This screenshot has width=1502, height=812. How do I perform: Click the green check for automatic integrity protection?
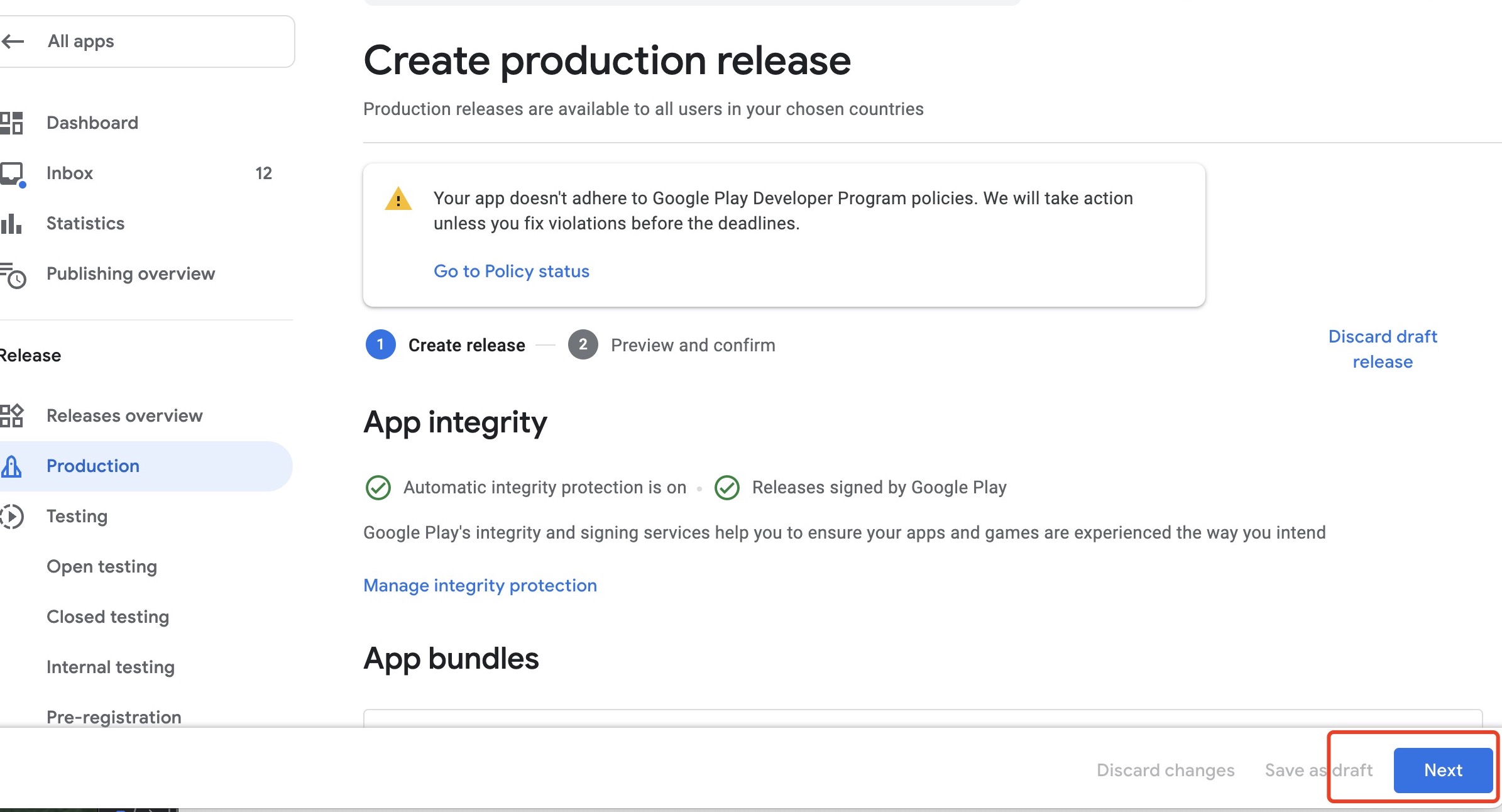[378, 487]
